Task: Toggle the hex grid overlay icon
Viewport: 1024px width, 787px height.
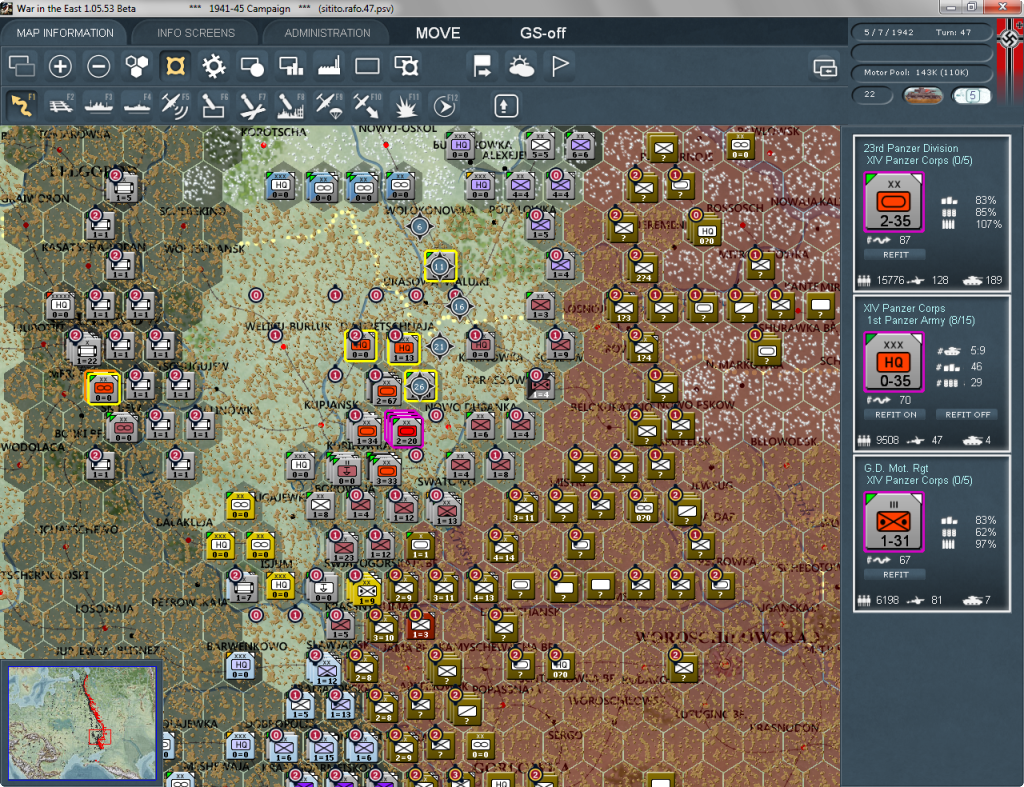Action: [x=136, y=66]
